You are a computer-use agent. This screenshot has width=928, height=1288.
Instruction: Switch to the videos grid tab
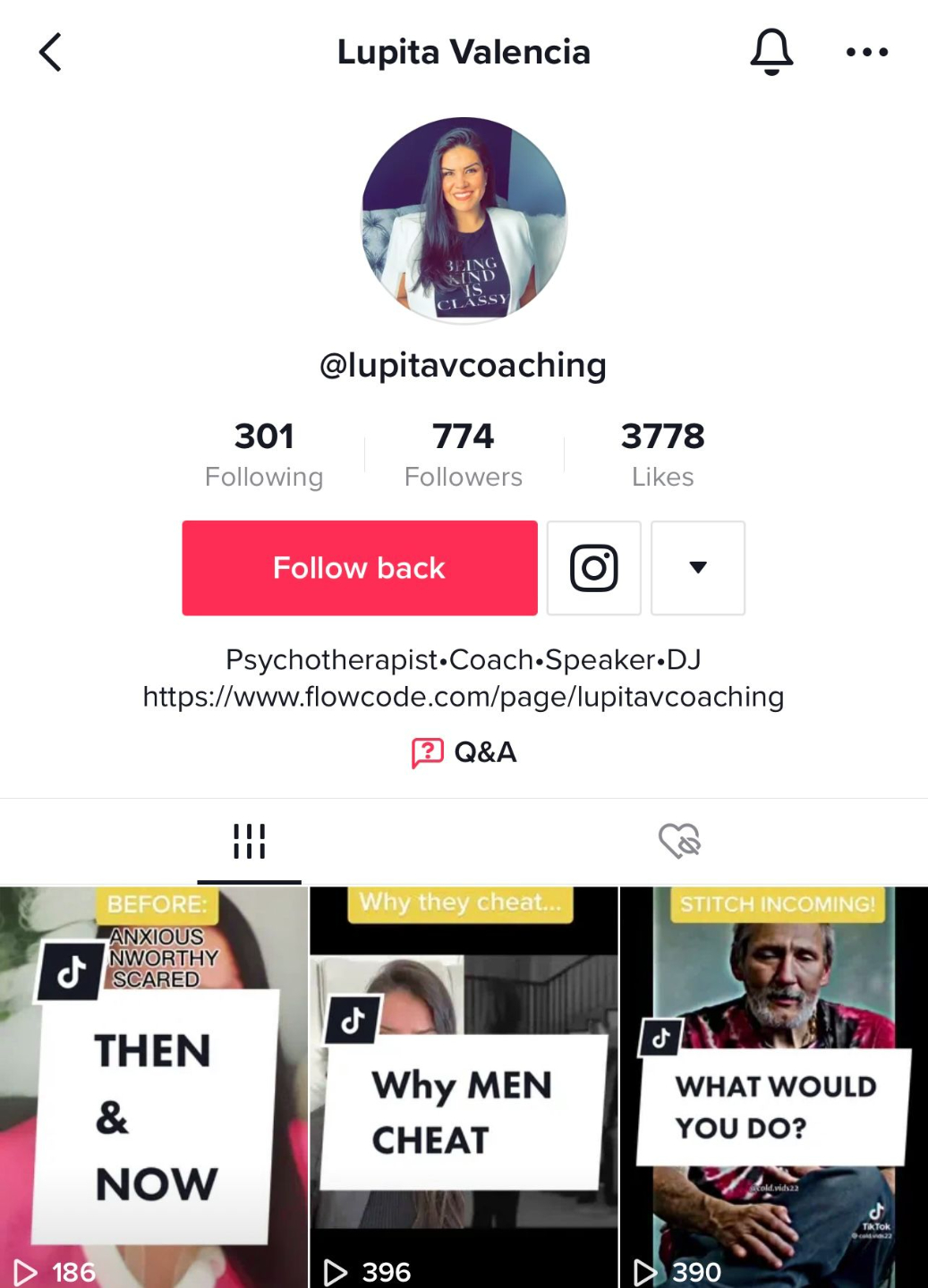[249, 841]
